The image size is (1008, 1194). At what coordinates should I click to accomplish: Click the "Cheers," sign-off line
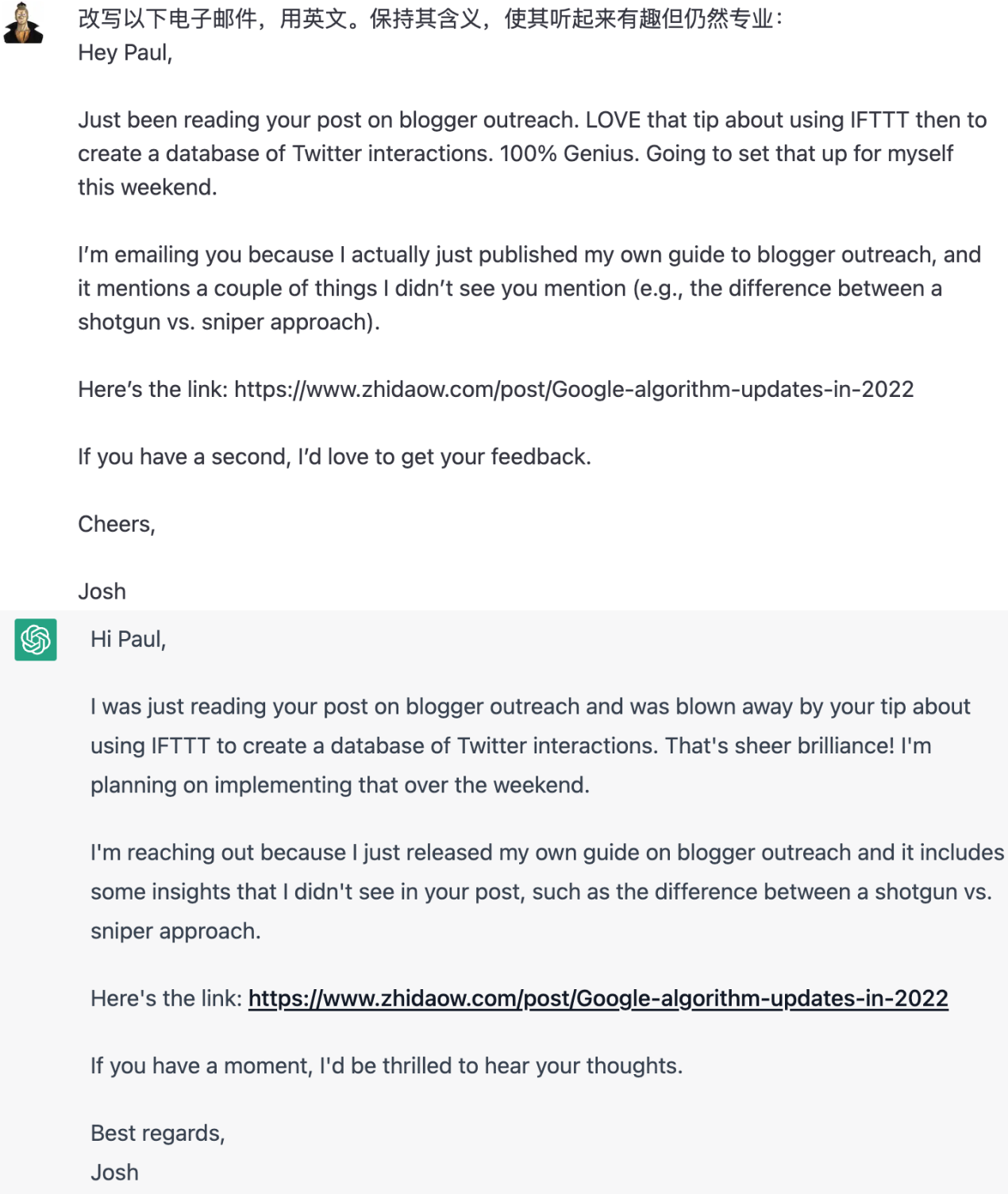click(x=116, y=524)
